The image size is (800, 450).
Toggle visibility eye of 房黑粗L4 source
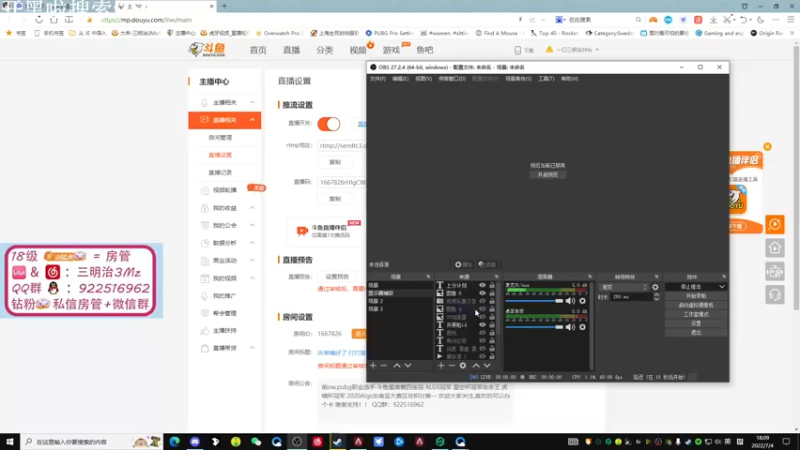click(x=482, y=325)
